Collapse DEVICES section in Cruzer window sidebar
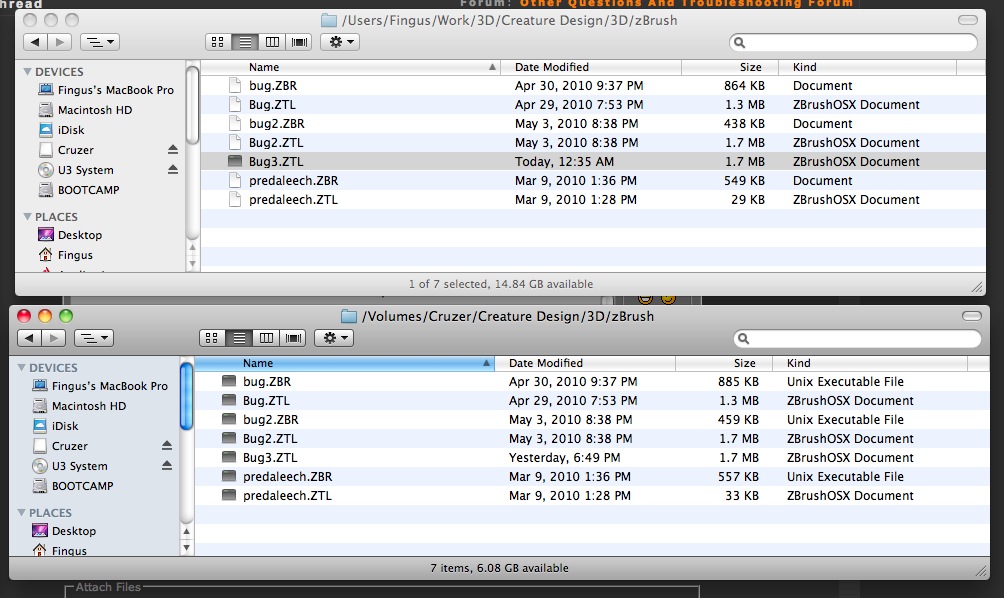The width and height of the screenshot is (1004, 598). tap(22, 368)
